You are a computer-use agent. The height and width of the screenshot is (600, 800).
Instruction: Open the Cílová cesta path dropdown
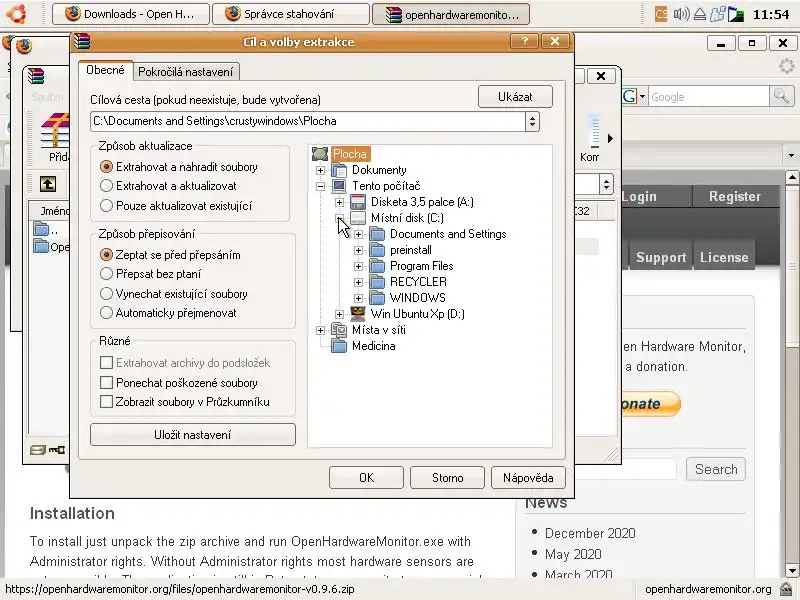(532, 121)
